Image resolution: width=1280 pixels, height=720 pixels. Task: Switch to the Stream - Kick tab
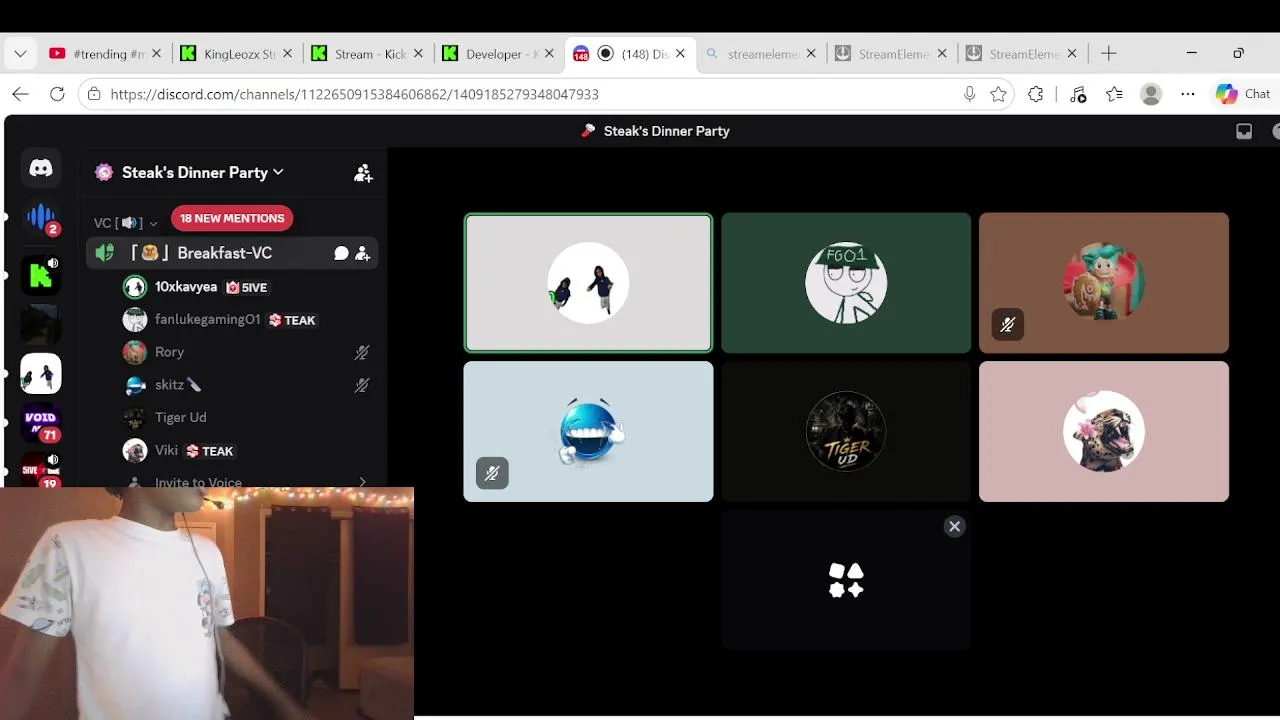pos(366,54)
